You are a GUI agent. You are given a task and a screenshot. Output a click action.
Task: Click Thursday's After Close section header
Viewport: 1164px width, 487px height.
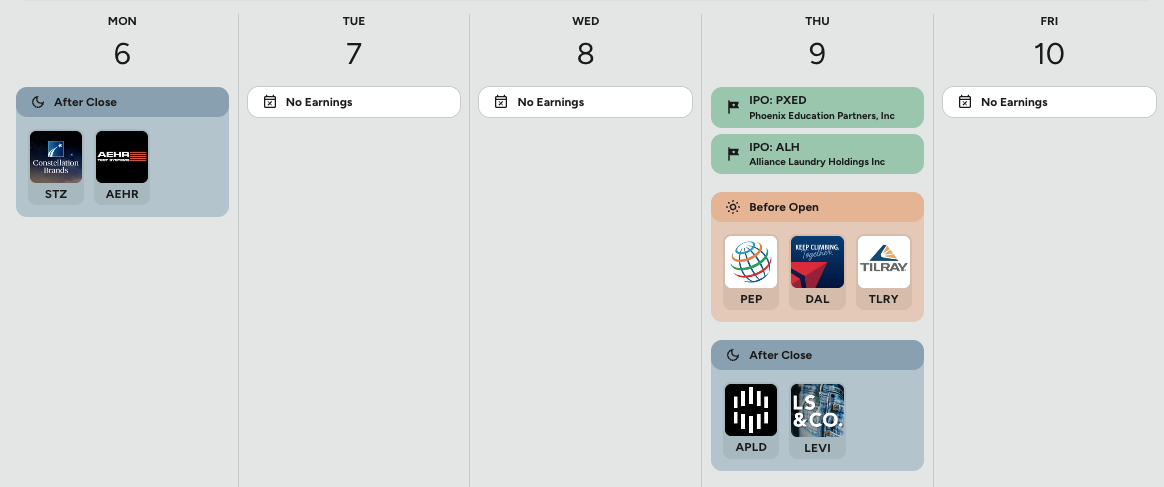[817, 355]
